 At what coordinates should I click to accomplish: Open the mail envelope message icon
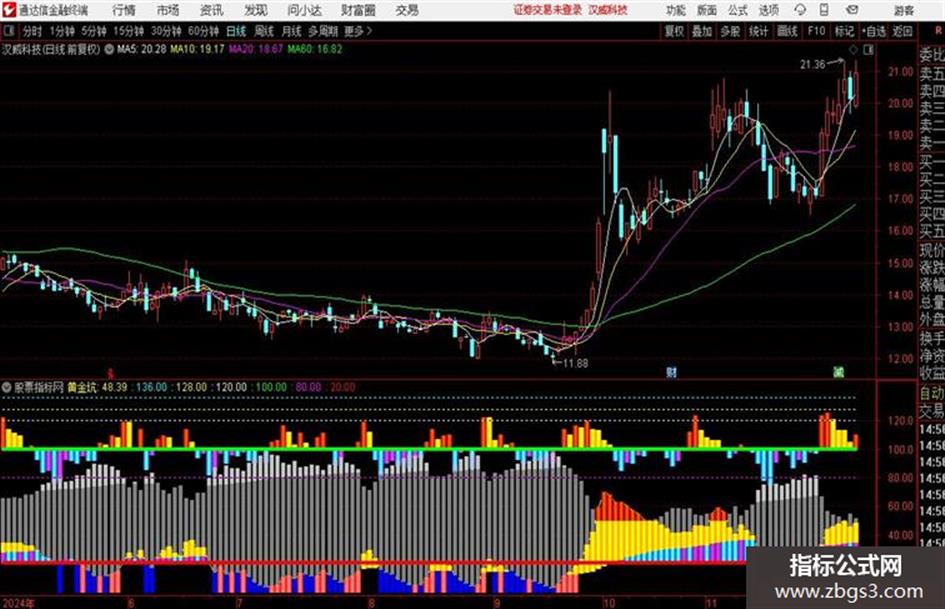click(852, 10)
